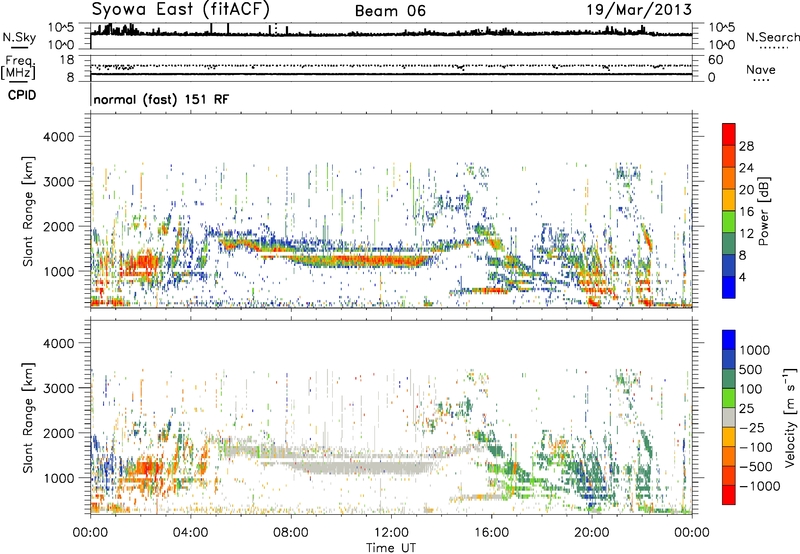Click the "12" label on power colorbar

point(746,233)
